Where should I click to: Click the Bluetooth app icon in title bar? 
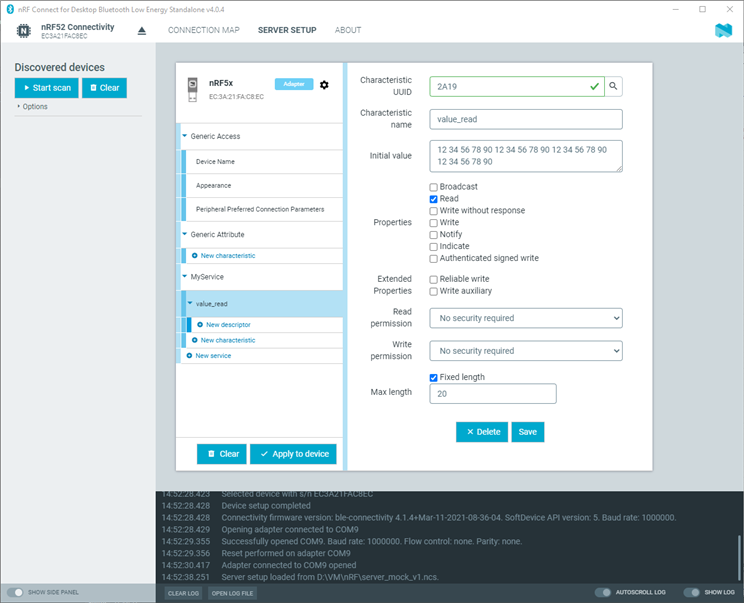click(9, 9)
